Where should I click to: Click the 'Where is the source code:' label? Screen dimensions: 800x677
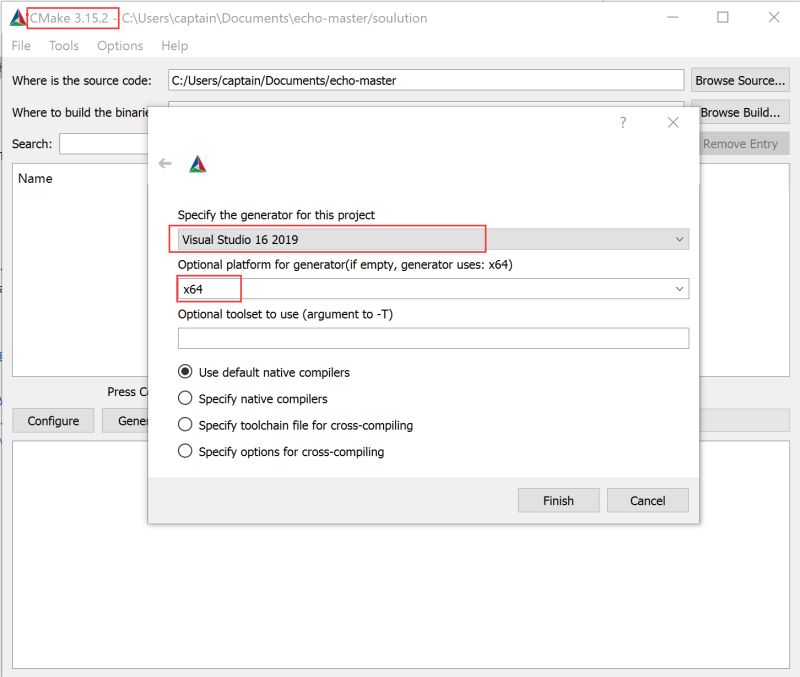click(82, 81)
